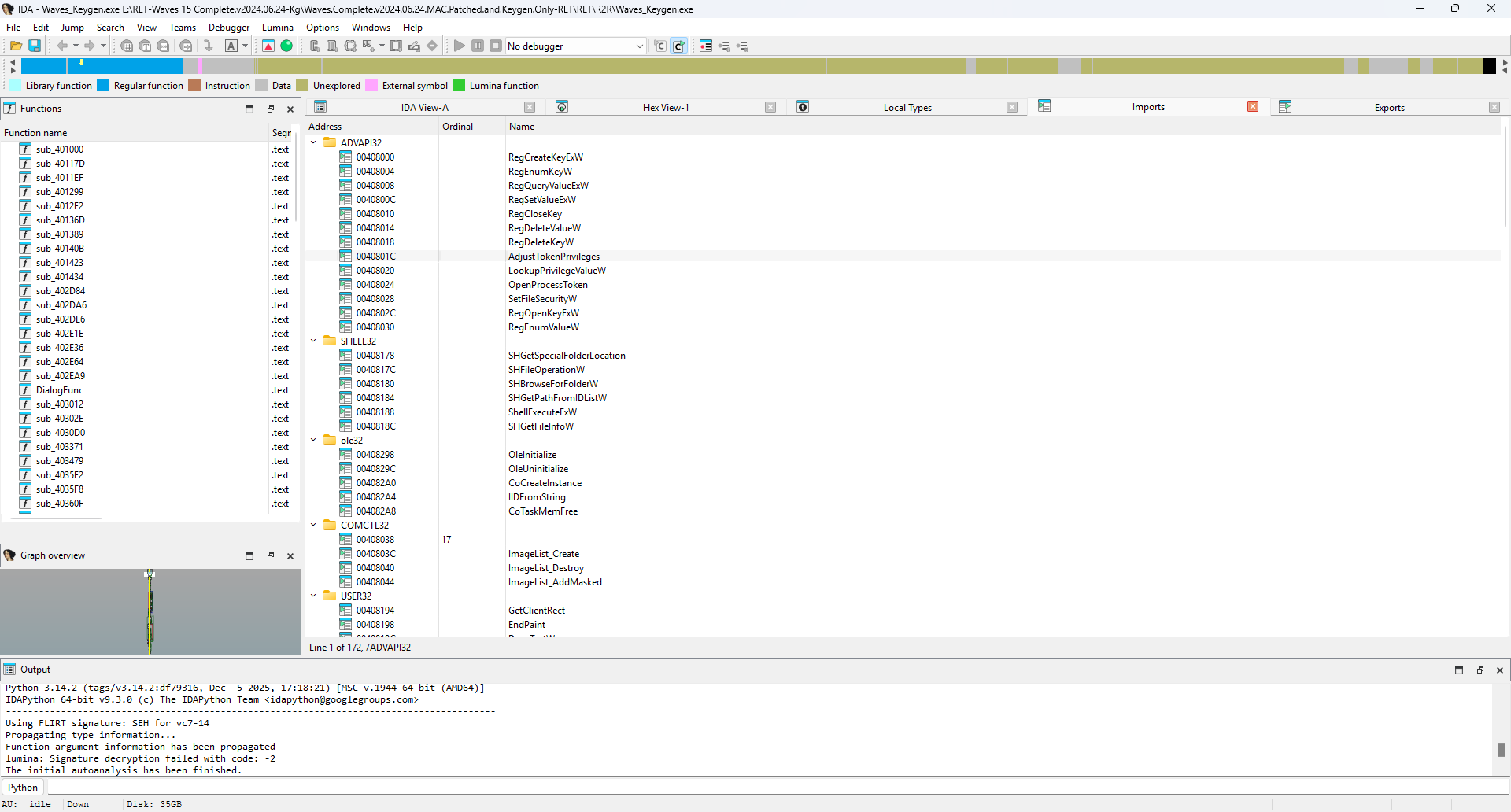Open the 'No debugger' dropdown
Screen dimensions: 1511x812
639,46
